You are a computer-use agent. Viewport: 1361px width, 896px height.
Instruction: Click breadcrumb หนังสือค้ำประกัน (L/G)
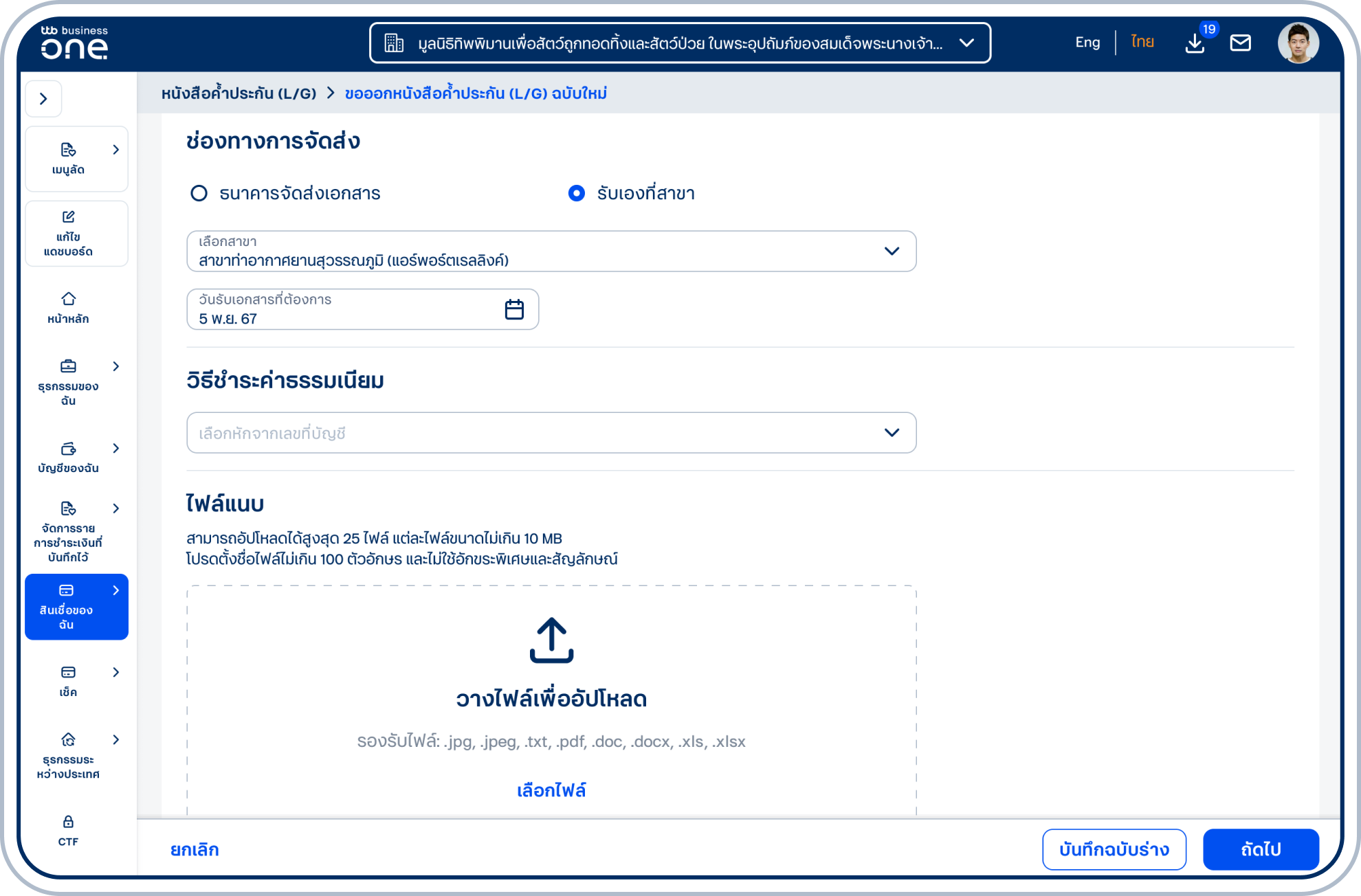(239, 93)
